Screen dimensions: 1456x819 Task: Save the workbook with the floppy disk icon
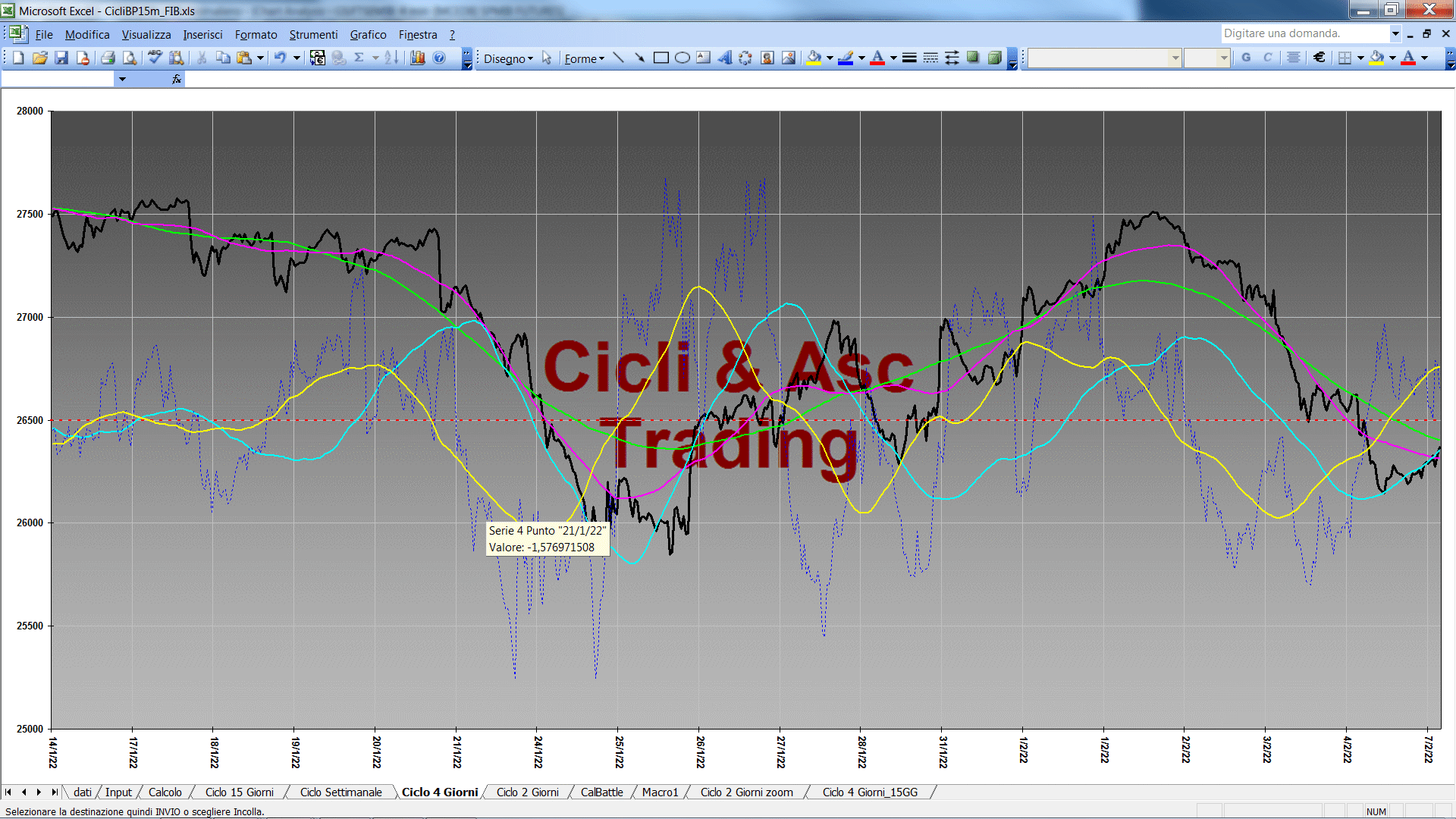(61, 58)
